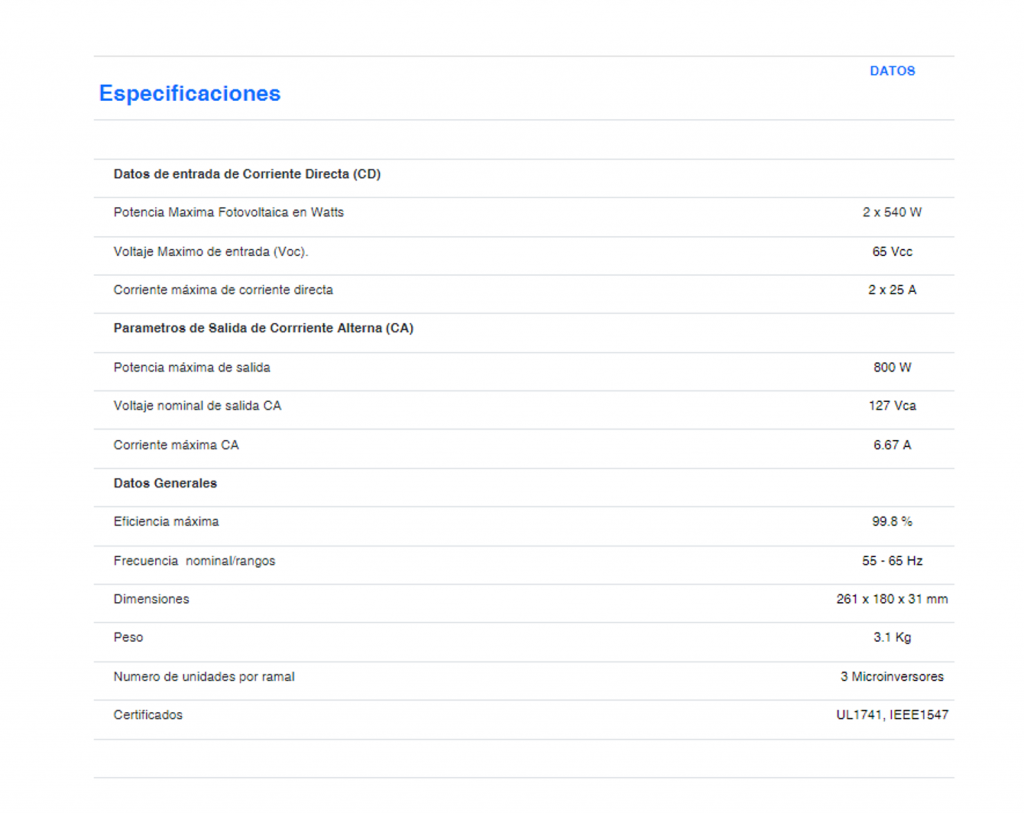Viewport: 1024px width, 813px height.
Task: Click the 261 x 180 x 31 mm dimensions value
Action: pos(892,600)
